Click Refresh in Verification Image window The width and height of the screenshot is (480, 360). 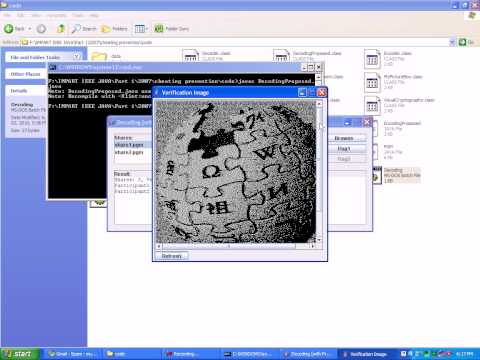(x=171, y=256)
